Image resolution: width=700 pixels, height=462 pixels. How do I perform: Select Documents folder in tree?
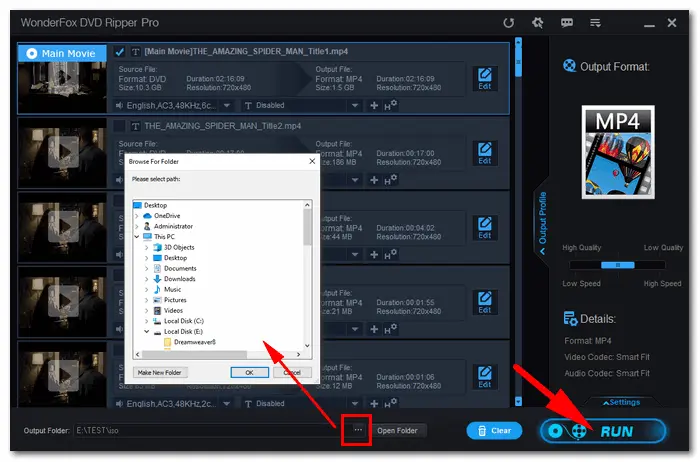click(x=180, y=269)
